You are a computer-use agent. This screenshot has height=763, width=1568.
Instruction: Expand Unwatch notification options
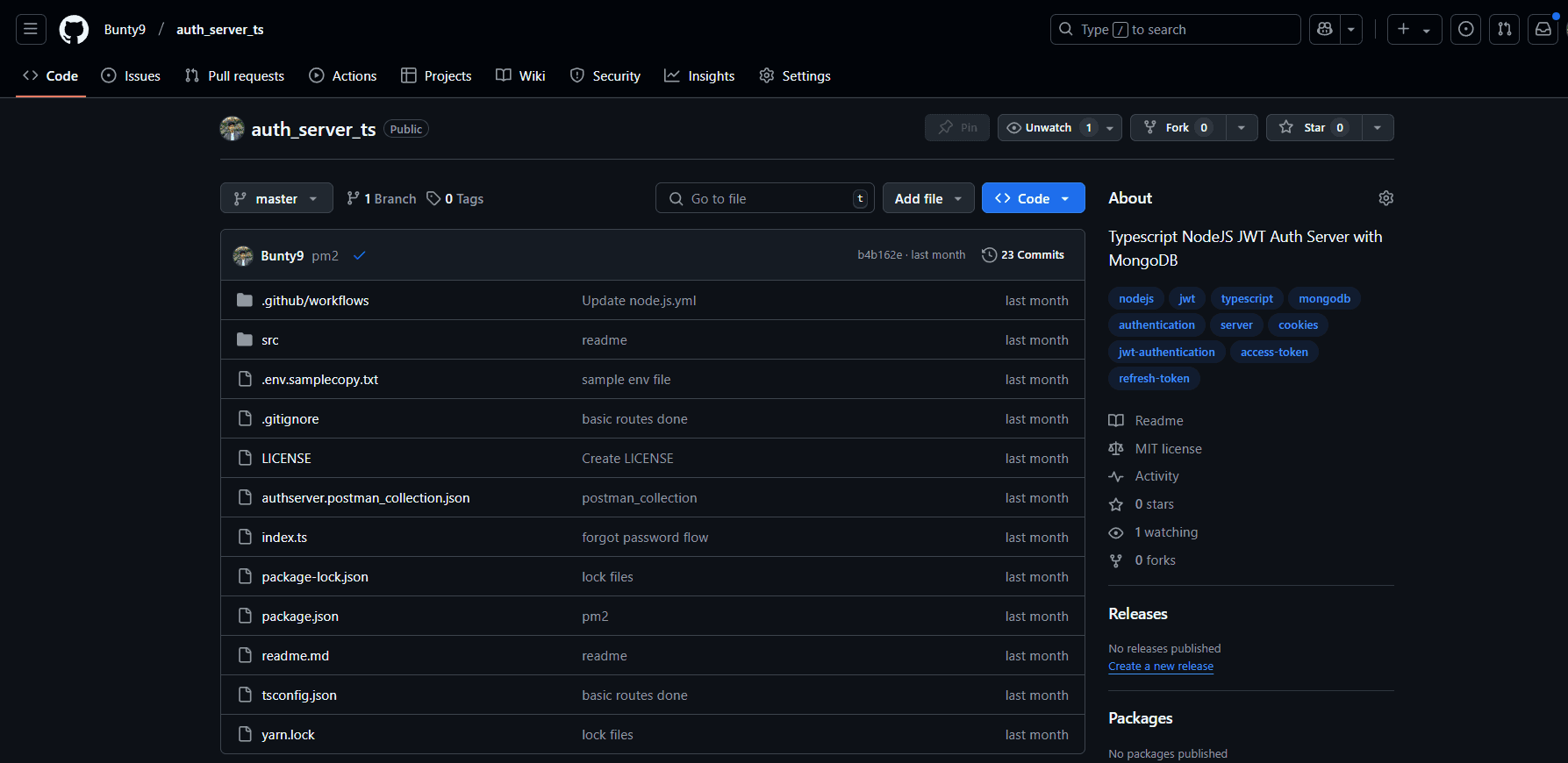1060,128
